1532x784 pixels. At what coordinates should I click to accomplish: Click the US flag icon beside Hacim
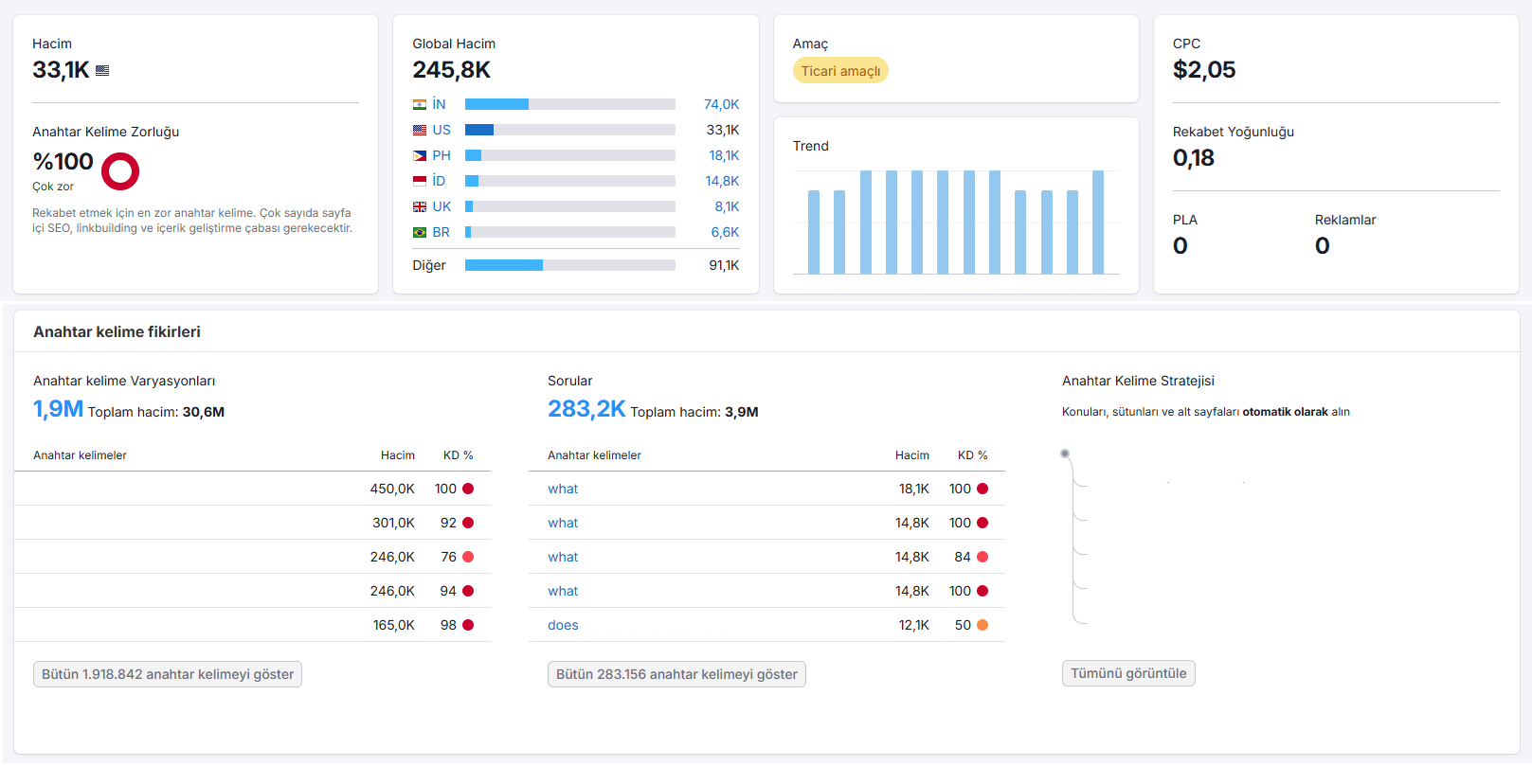102,70
